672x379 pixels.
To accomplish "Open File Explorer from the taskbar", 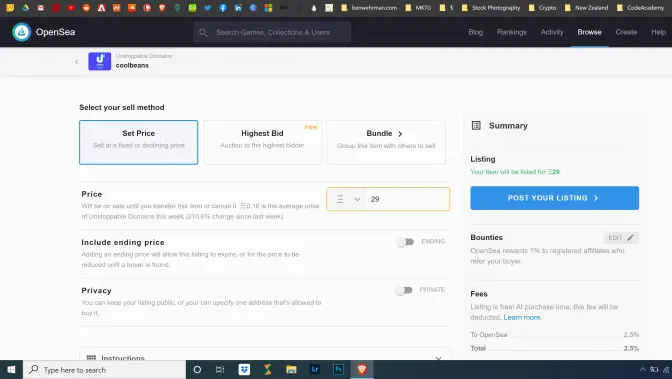I will [291, 370].
